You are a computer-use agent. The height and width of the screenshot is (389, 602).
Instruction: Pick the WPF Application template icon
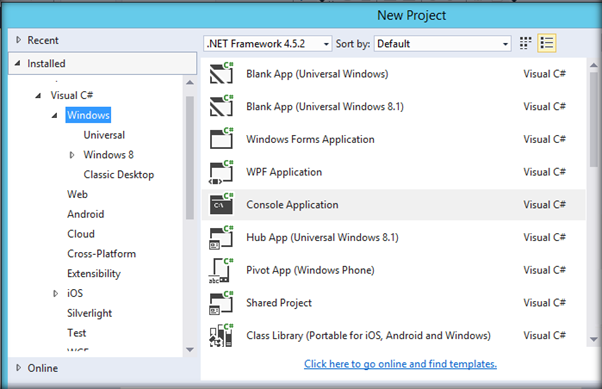pos(222,172)
